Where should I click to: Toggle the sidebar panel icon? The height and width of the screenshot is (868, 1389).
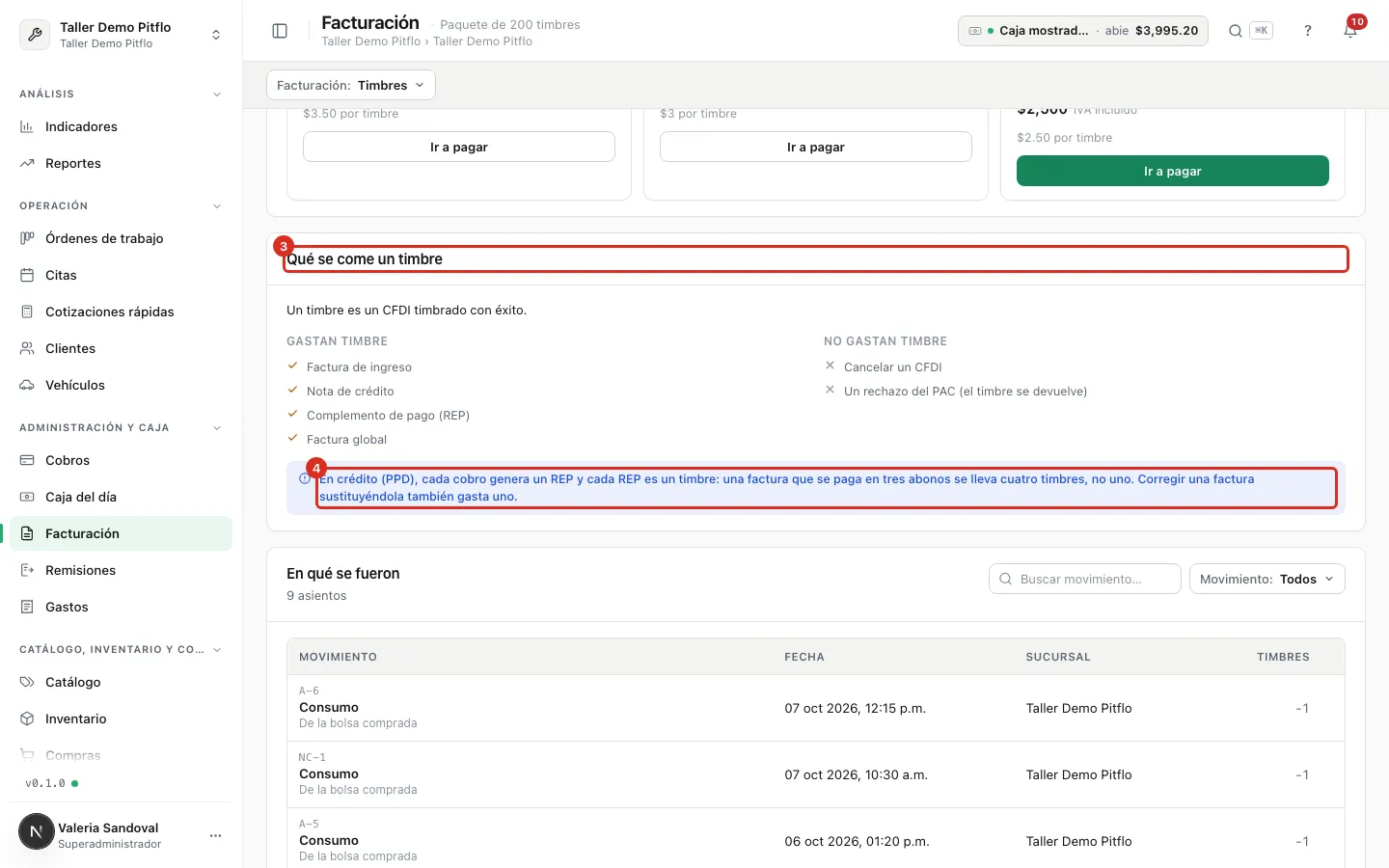280,31
